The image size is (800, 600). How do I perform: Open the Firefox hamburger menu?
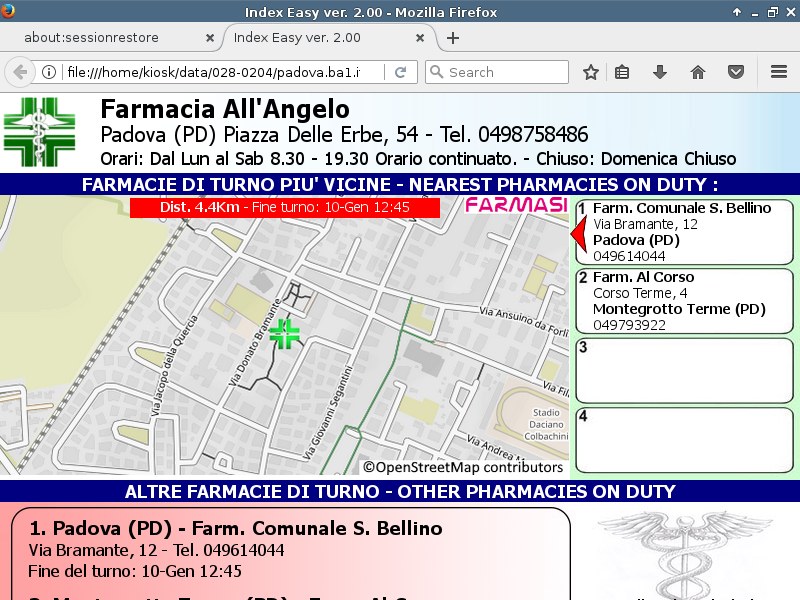pos(779,72)
